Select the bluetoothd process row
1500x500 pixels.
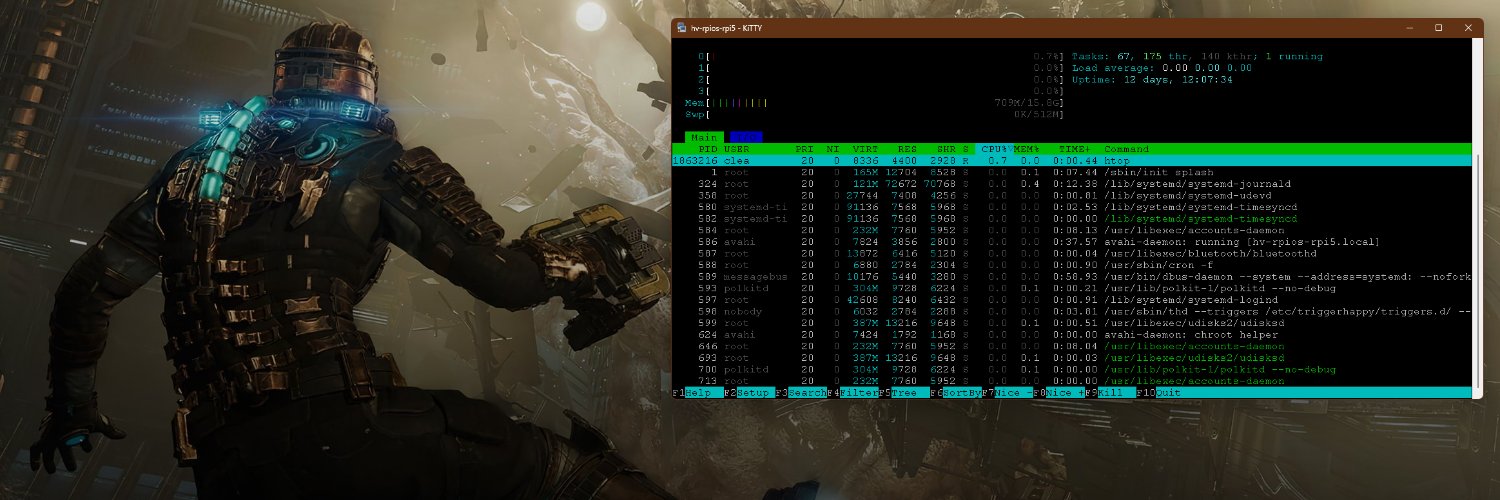click(x=1071, y=253)
